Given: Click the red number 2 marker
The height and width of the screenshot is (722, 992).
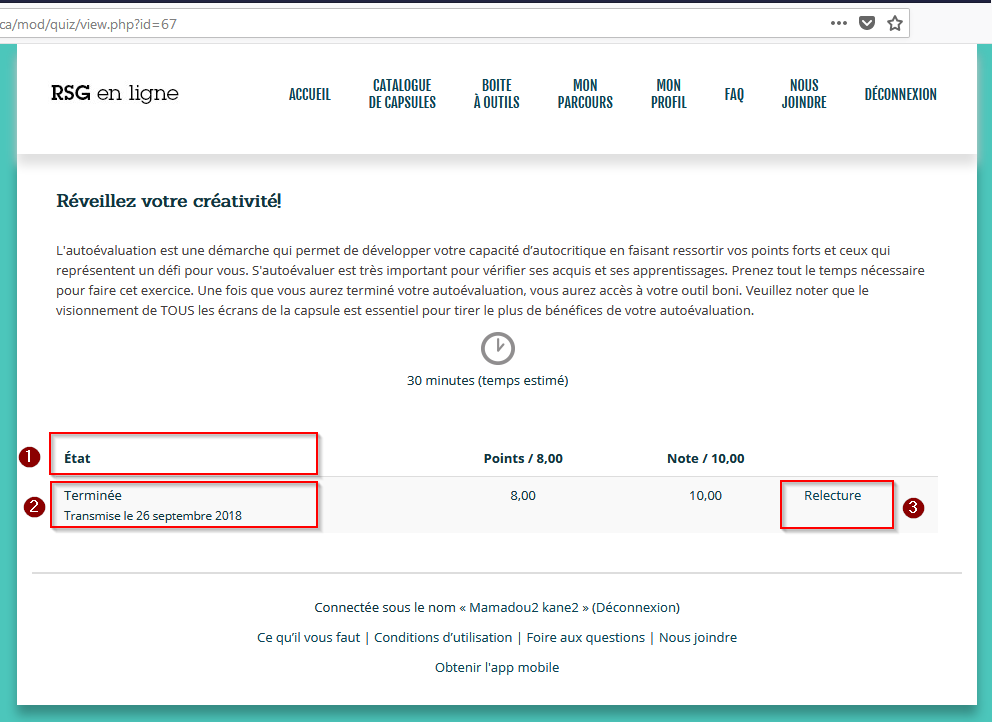Looking at the screenshot, I should point(34,506).
